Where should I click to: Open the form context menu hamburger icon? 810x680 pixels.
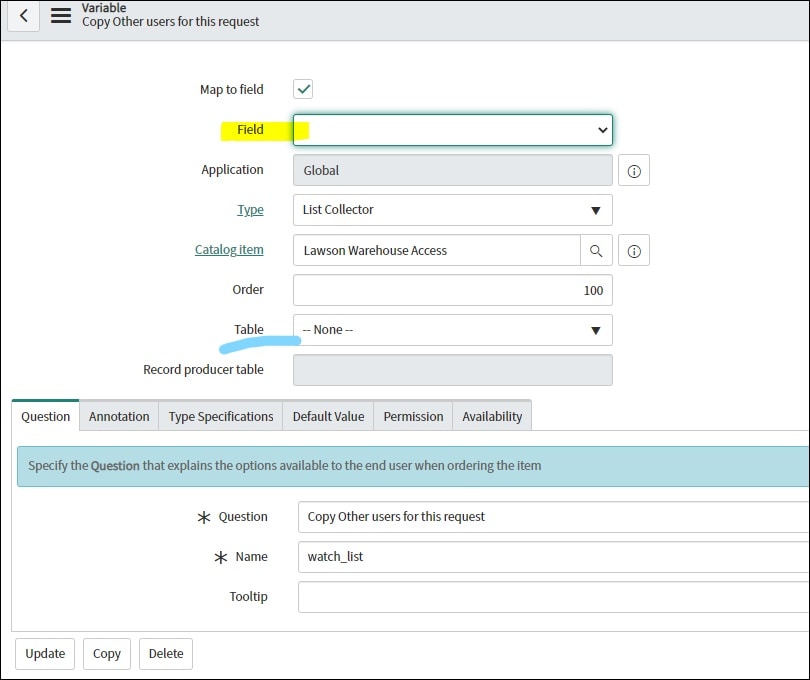60,16
